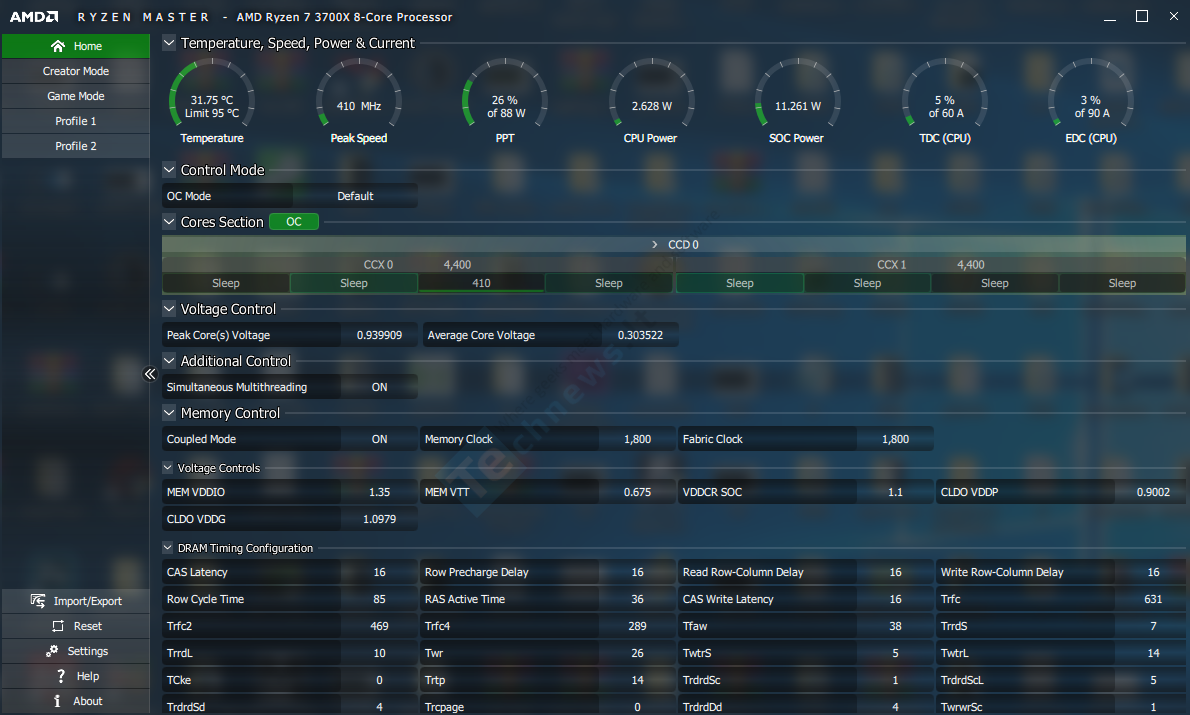Collapse DRAM Timing Configuration subsection
Screen dimensions: 1190x715
tap(168, 547)
